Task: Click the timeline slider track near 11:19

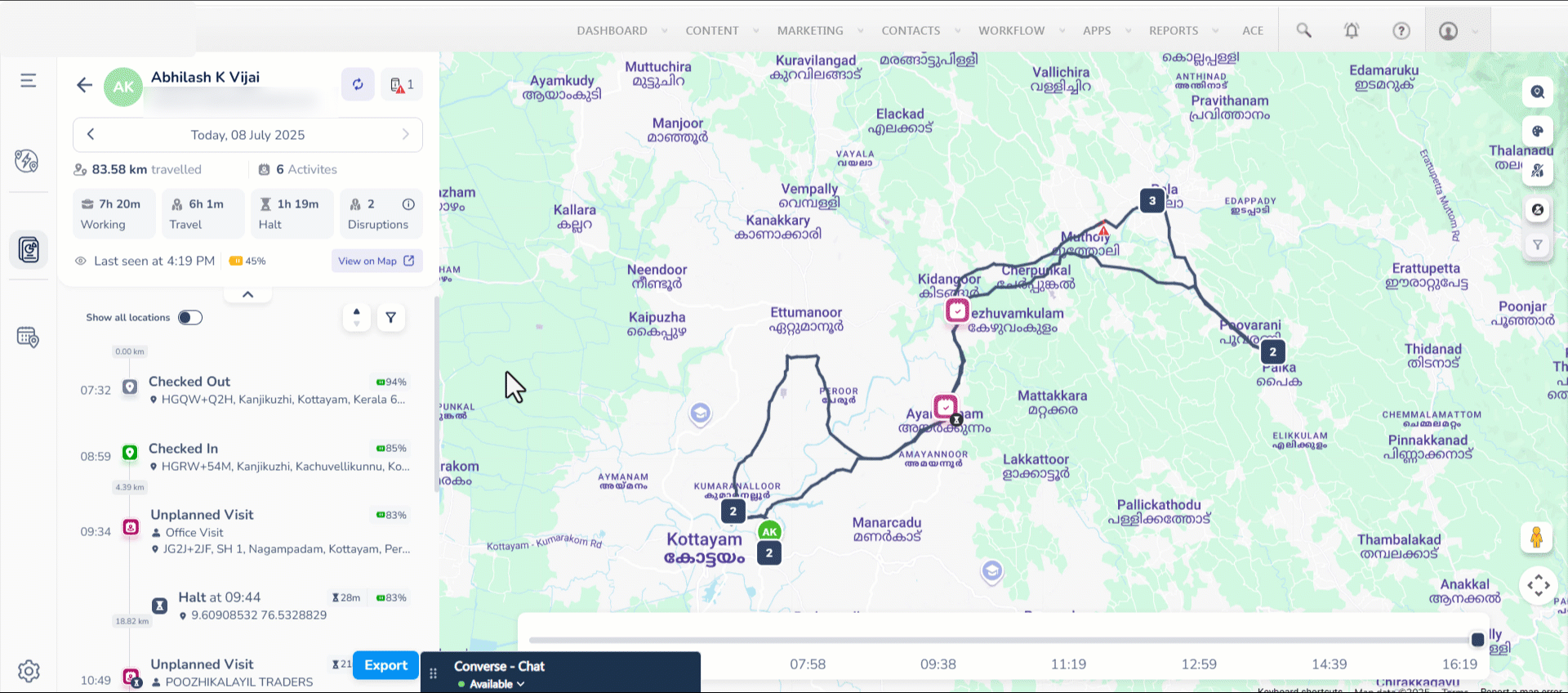Action: point(1068,640)
